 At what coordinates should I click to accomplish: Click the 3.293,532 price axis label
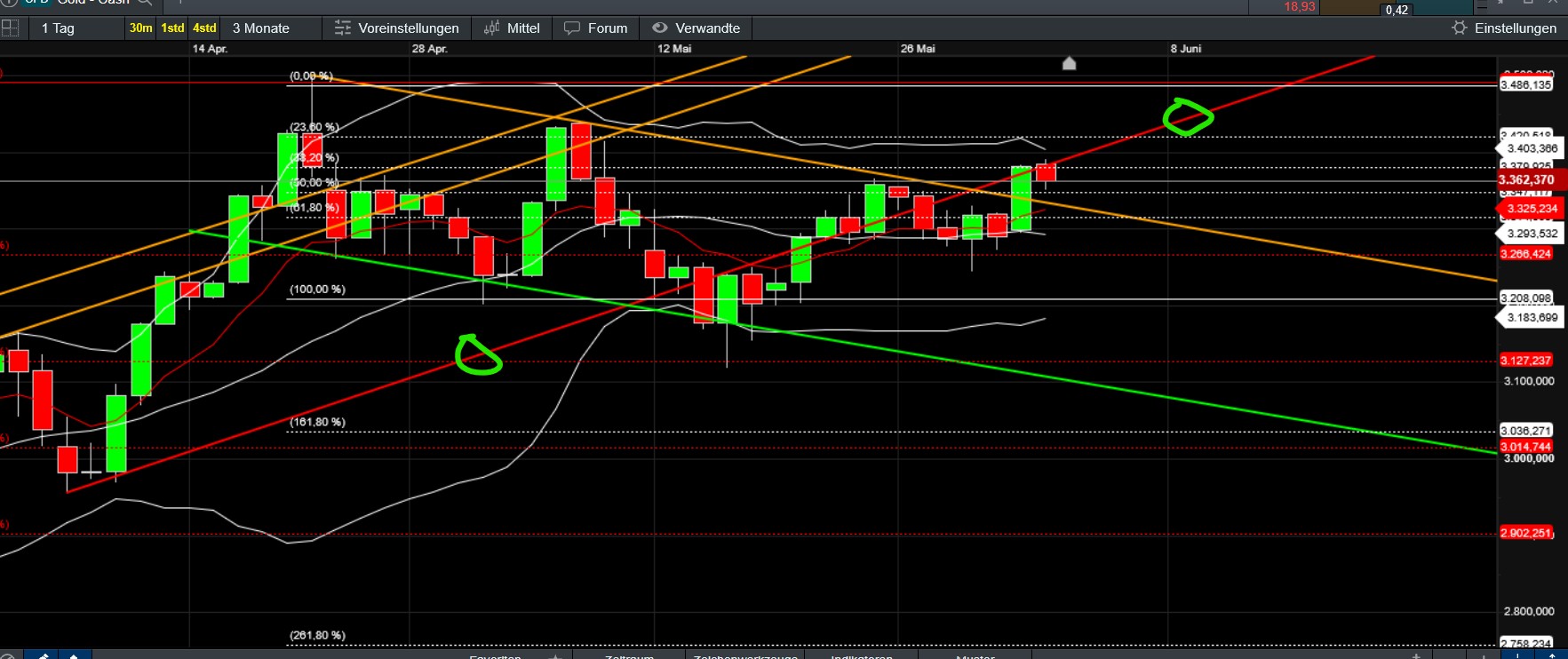point(1528,234)
